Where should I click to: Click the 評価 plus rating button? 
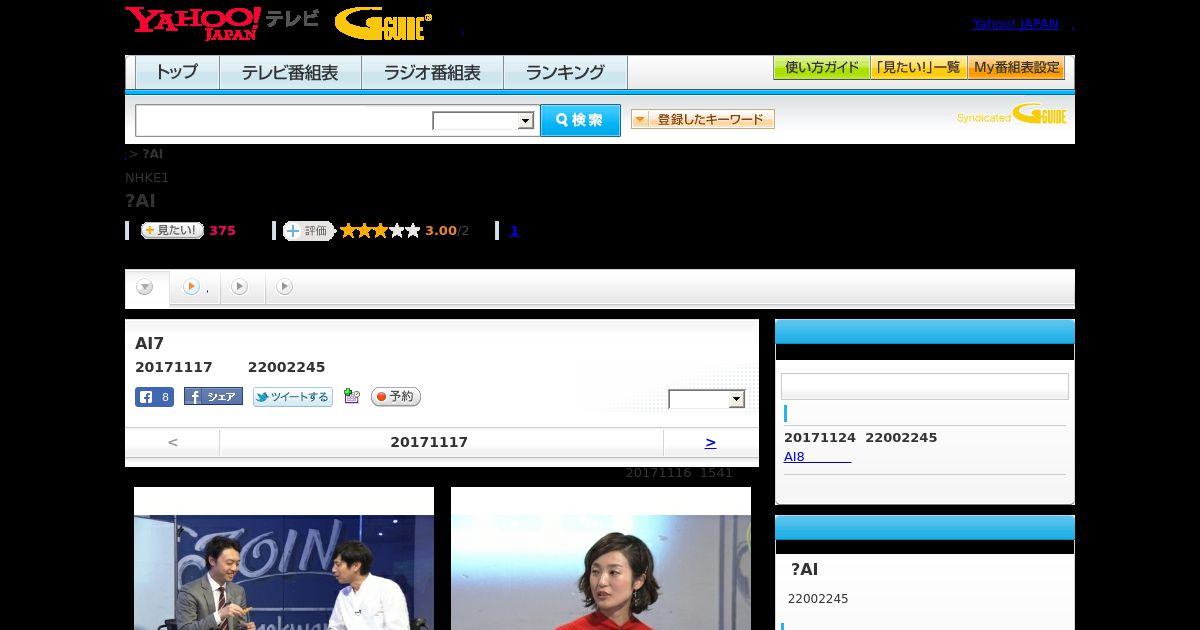point(308,231)
